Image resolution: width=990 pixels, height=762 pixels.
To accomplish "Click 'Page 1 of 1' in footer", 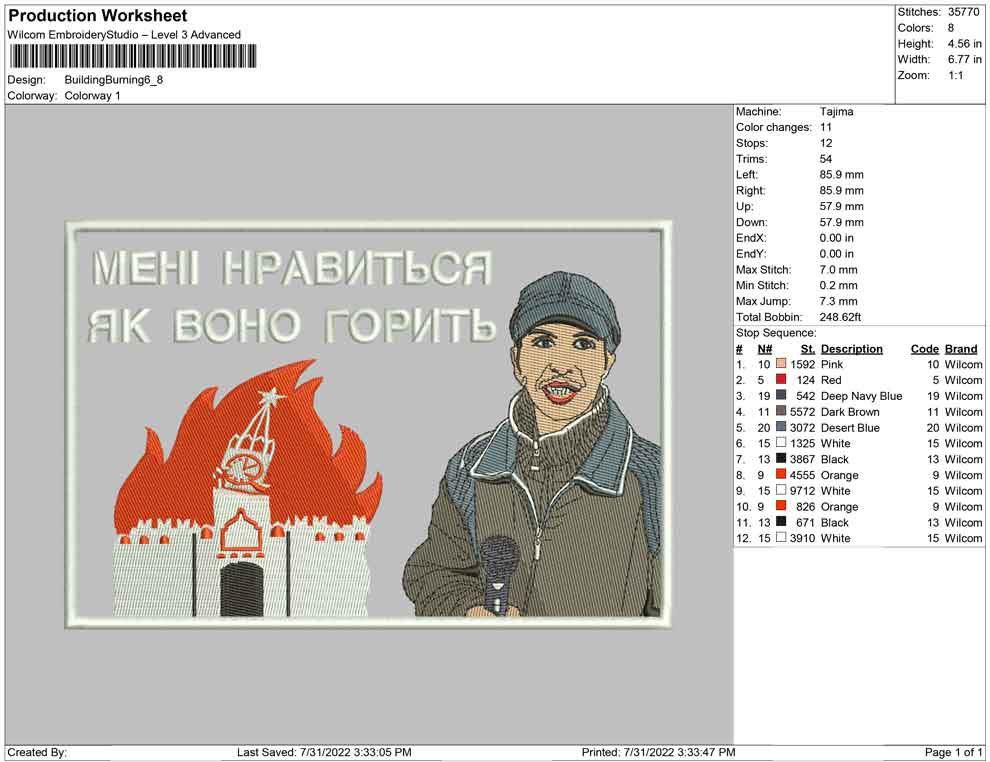I will click(953, 752).
